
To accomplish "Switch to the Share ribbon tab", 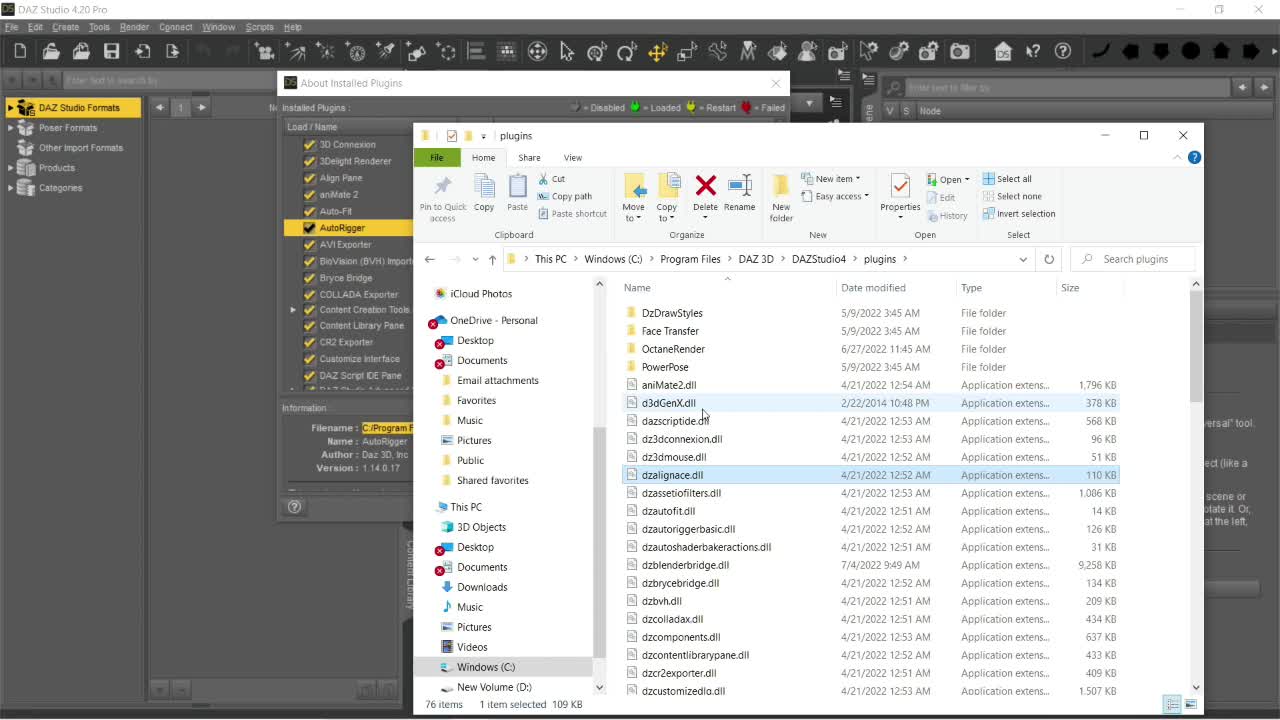I will click(529, 157).
